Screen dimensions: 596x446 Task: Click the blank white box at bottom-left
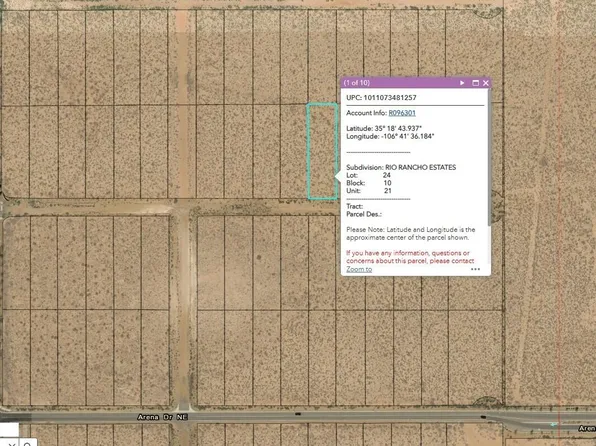pos(9,430)
